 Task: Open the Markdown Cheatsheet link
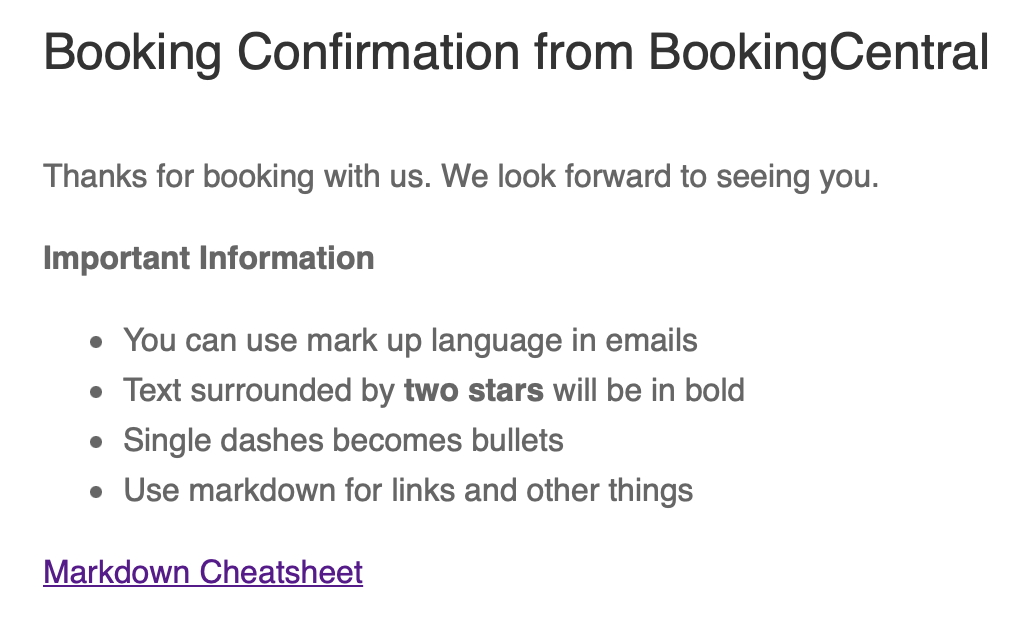coord(203,572)
